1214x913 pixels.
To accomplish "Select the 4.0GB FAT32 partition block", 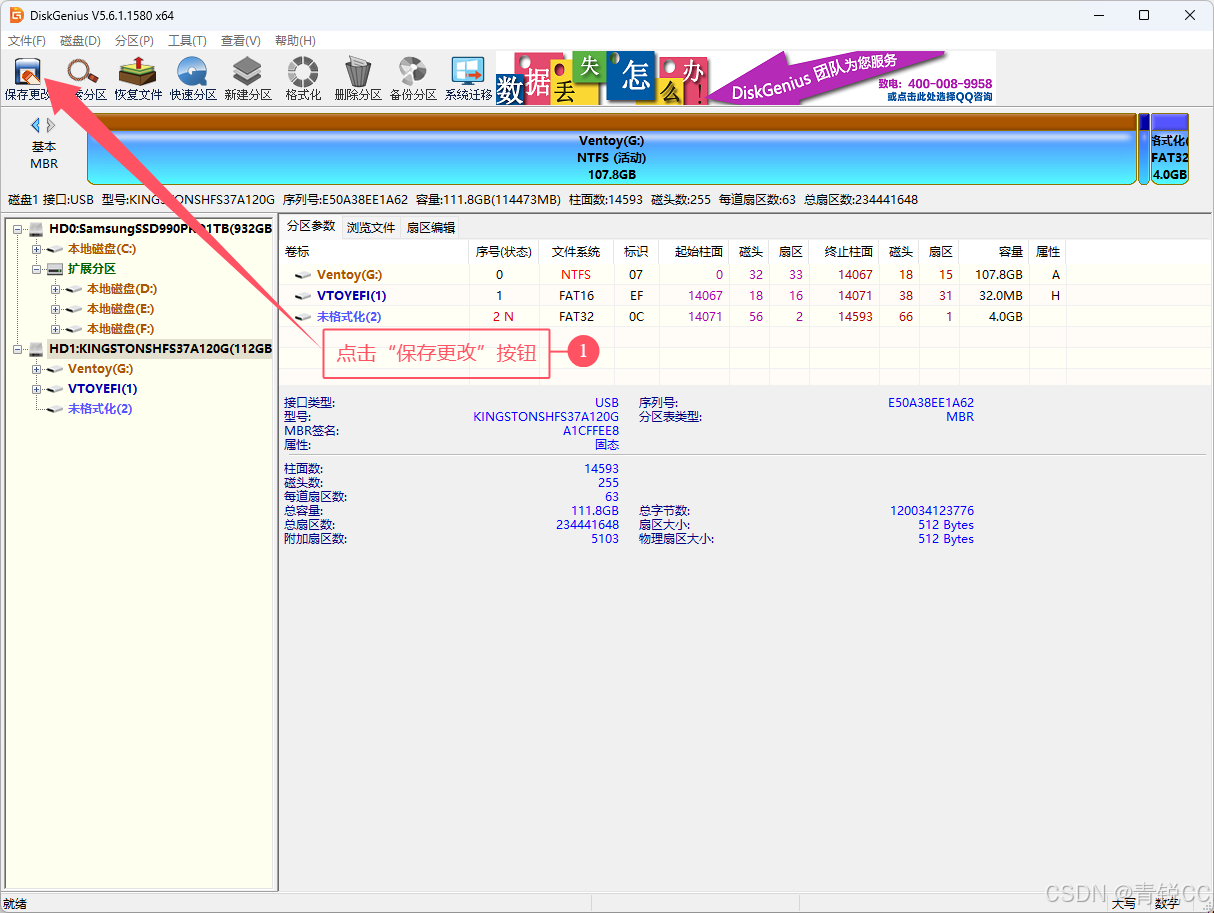I will coord(1169,149).
